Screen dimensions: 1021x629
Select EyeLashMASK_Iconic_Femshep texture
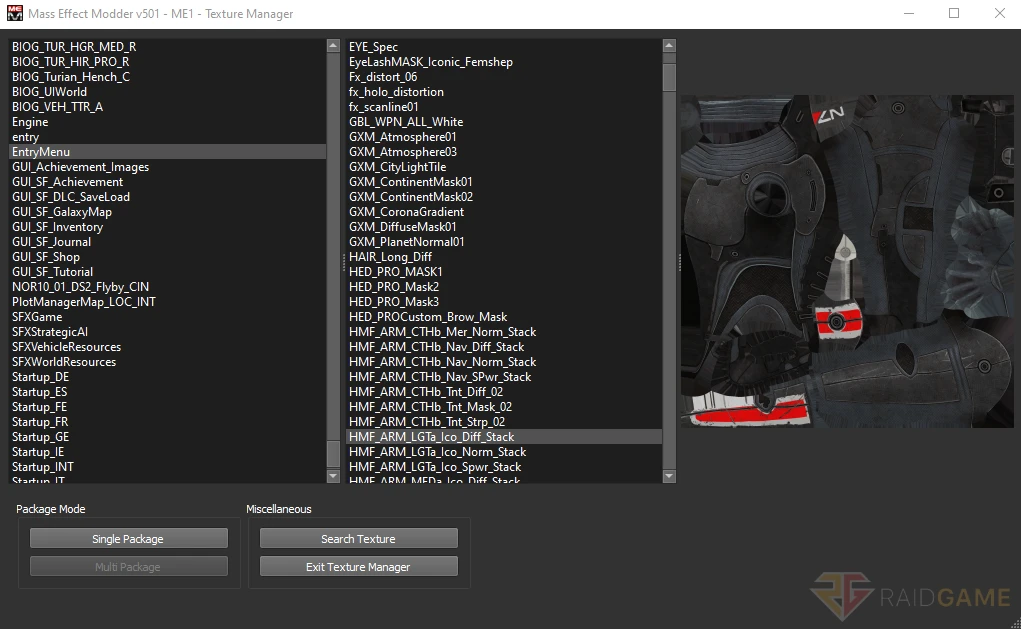click(504, 62)
